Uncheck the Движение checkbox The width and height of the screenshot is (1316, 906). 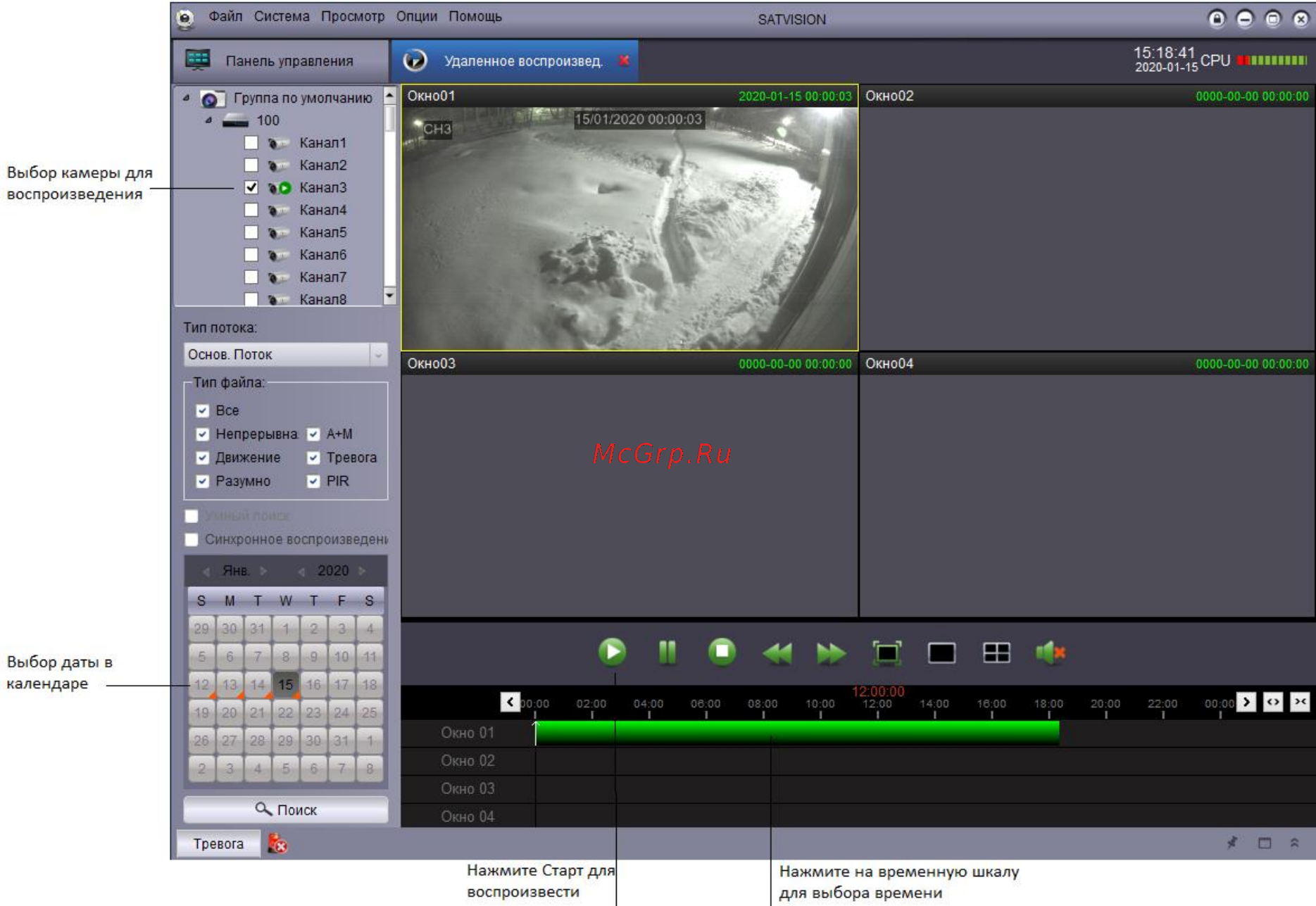pyautogui.click(x=203, y=458)
